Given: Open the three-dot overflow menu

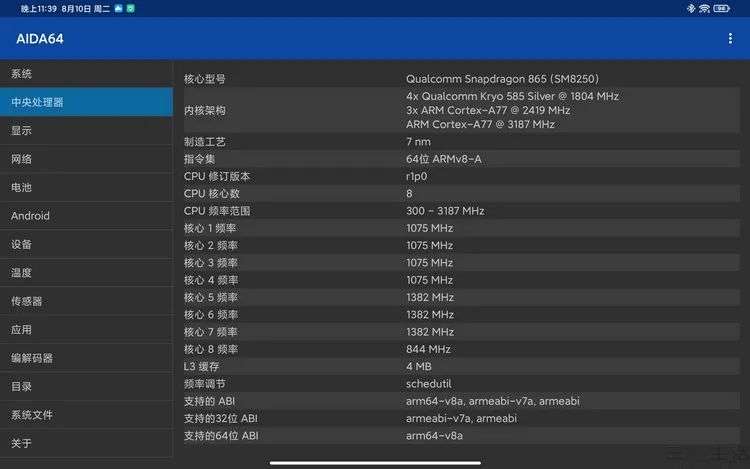Looking at the screenshot, I should (x=730, y=39).
